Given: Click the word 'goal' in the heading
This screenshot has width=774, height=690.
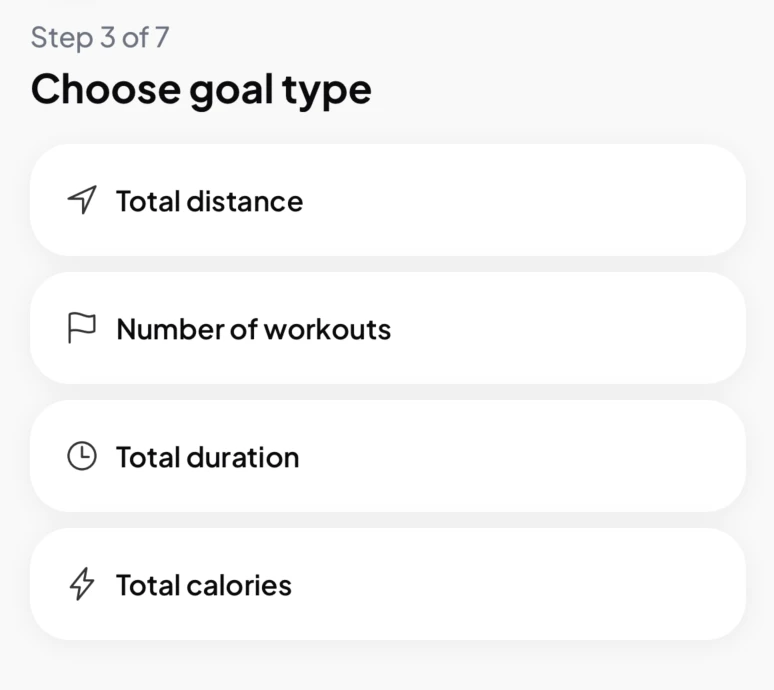Looking at the screenshot, I should click(231, 91).
